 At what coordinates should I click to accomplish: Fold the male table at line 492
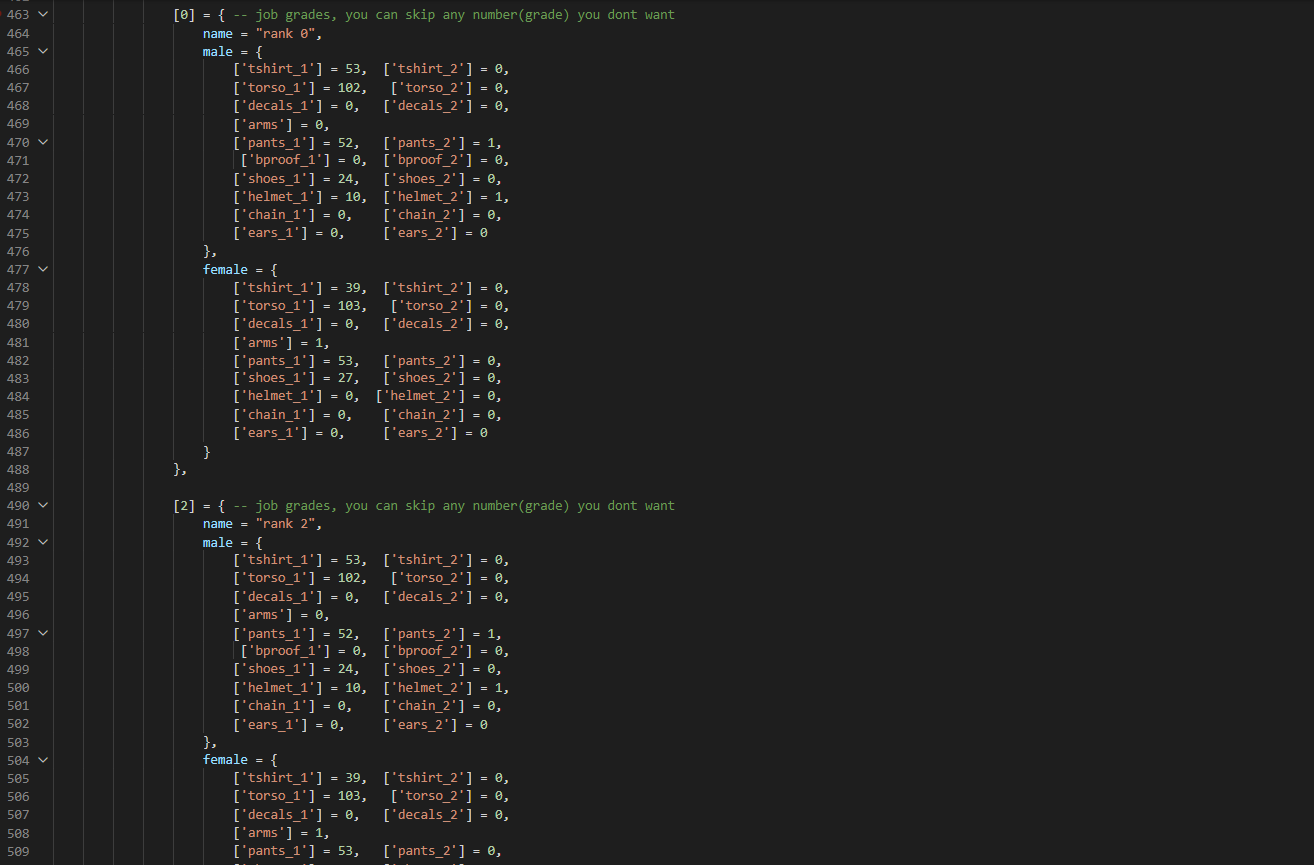(42, 542)
